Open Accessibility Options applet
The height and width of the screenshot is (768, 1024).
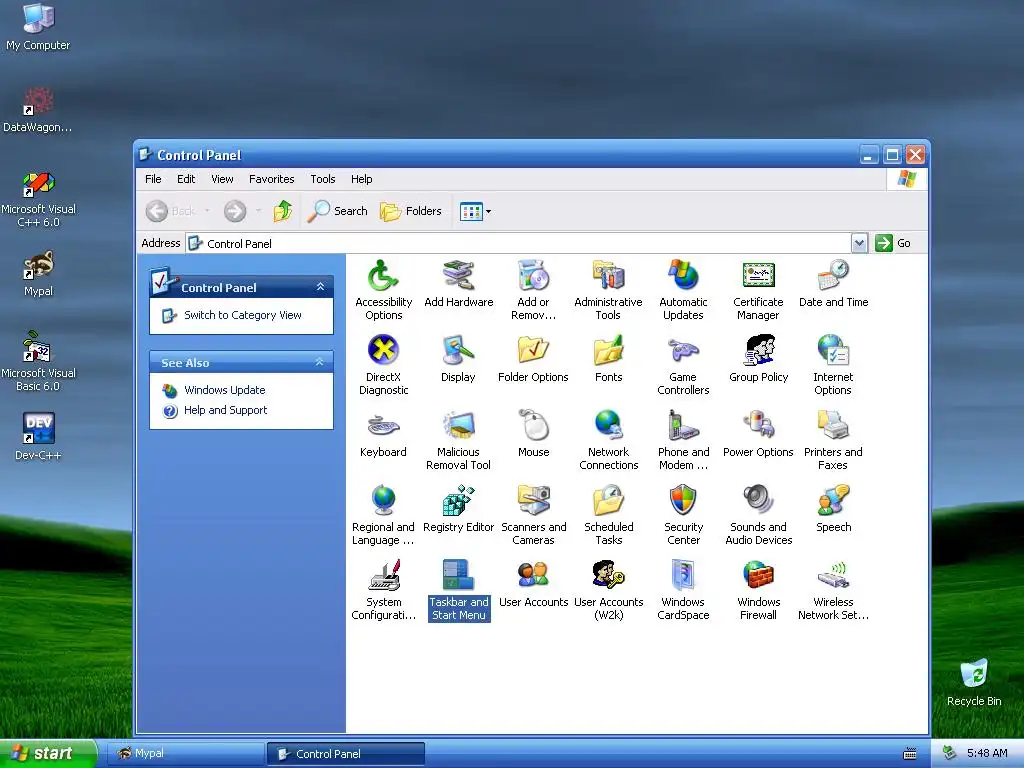pyautogui.click(x=383, y=276)
